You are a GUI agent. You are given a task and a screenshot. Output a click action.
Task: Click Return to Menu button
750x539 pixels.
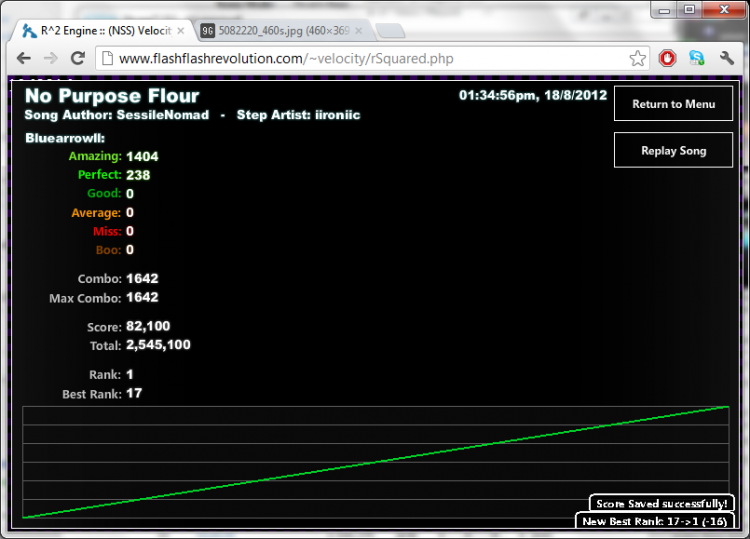[673, 104]
